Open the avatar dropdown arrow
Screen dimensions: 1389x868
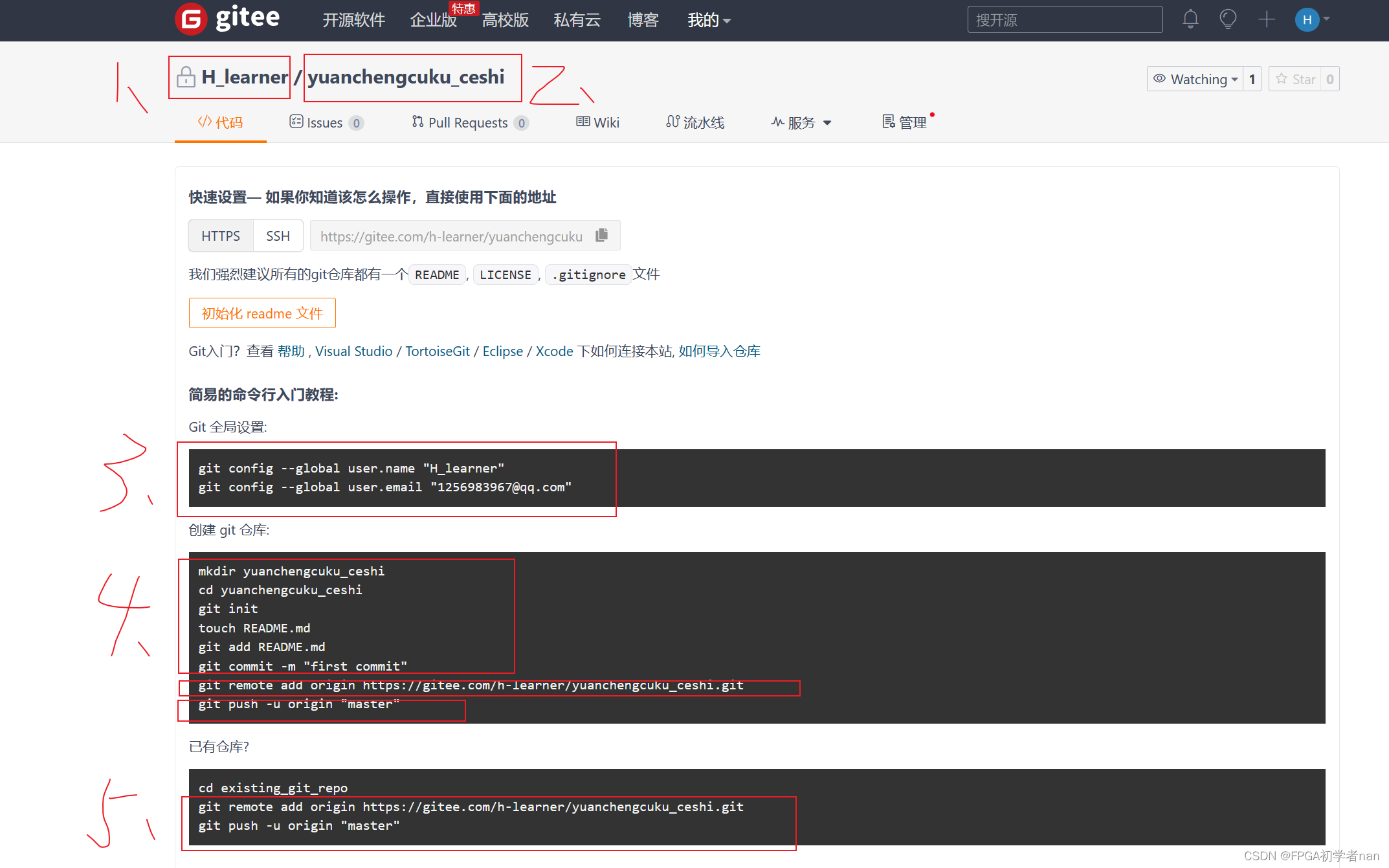point(1327,19)
